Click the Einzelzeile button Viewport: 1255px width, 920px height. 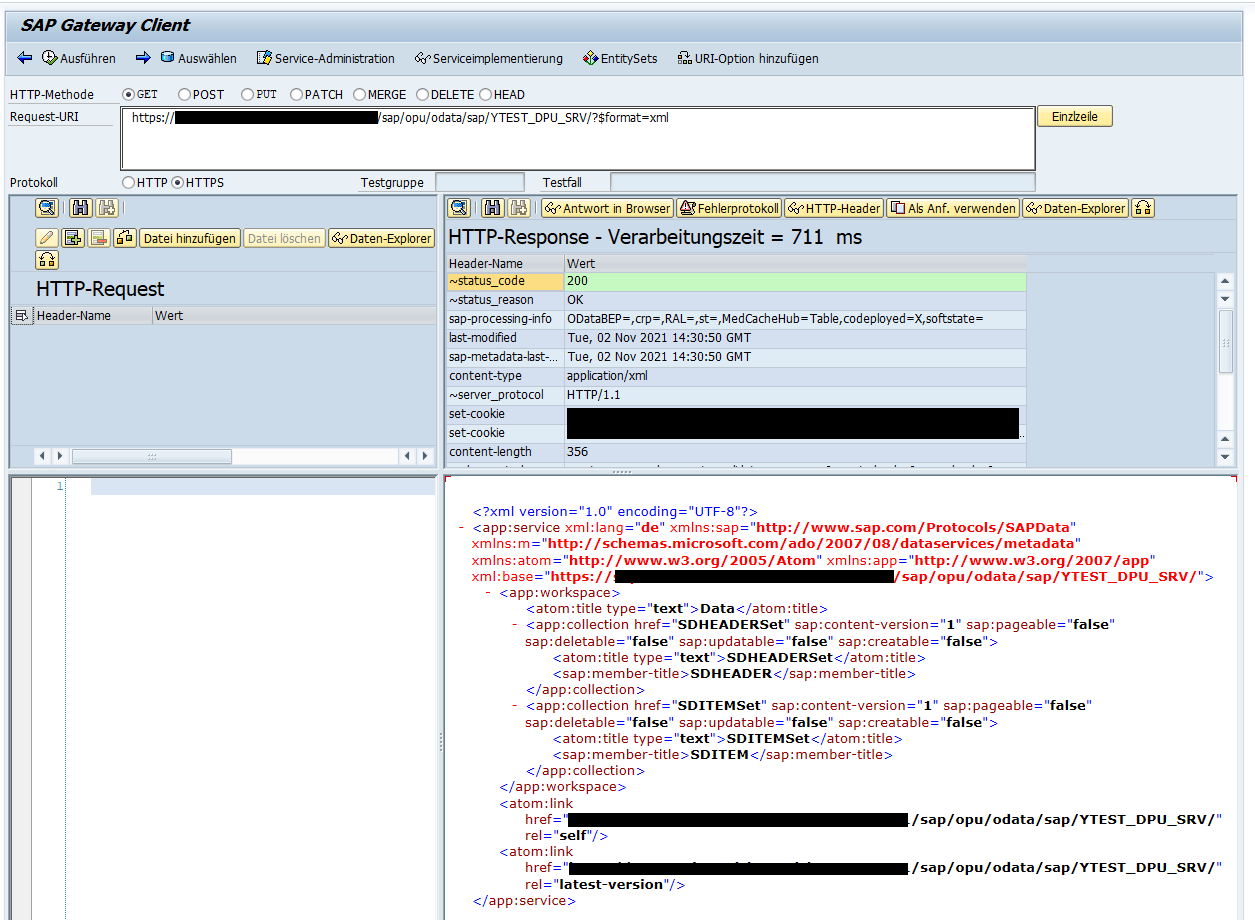pyautogui.click(x=1075, y=117)
